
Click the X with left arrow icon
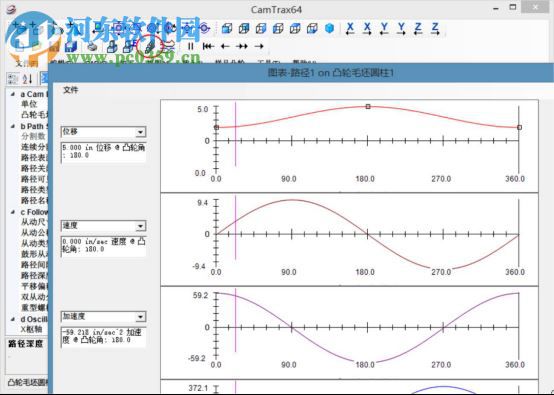pyautogui.click(x=350, y=29)
